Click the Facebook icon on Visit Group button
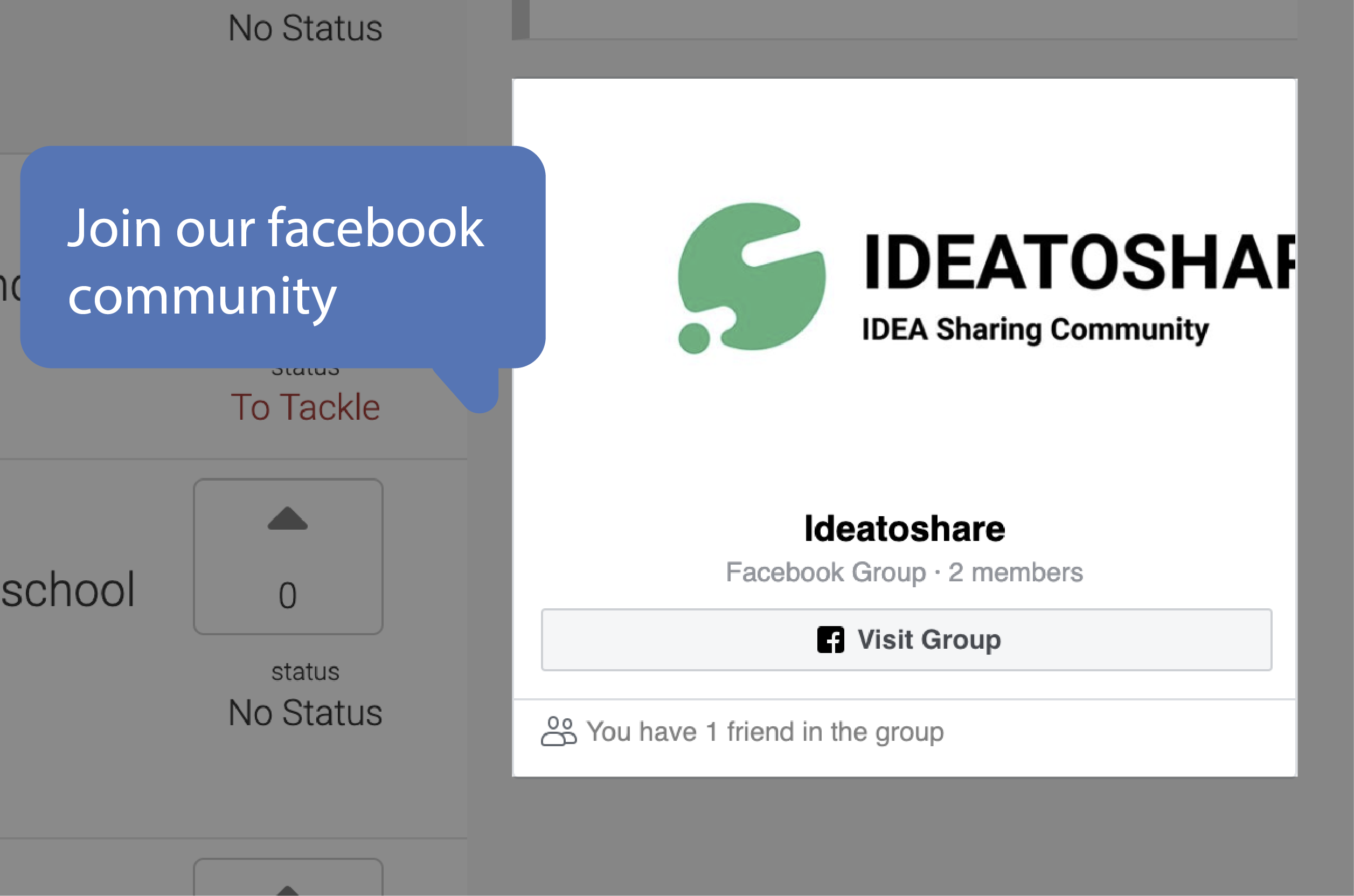Screen dimensions: 1354x896 pyautogui.click(x=832, y=641)
